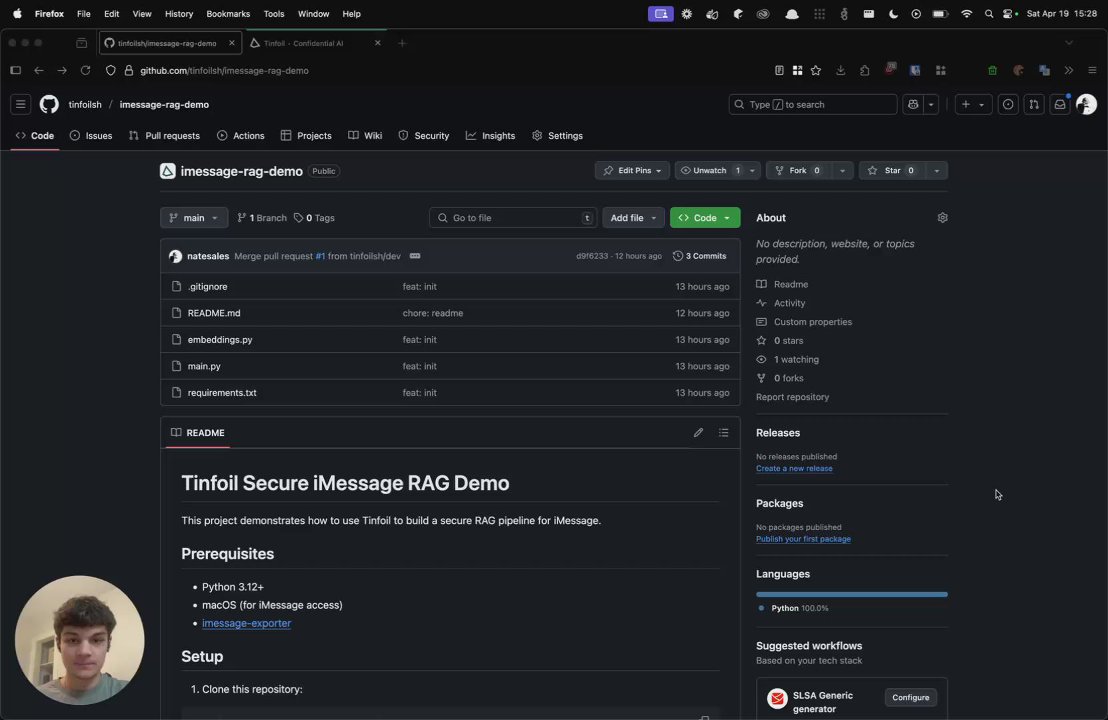The width and height of the screenshot is (1108, 720).
Task: Edit README with pencil icon
Action: [x=698, y=432]
